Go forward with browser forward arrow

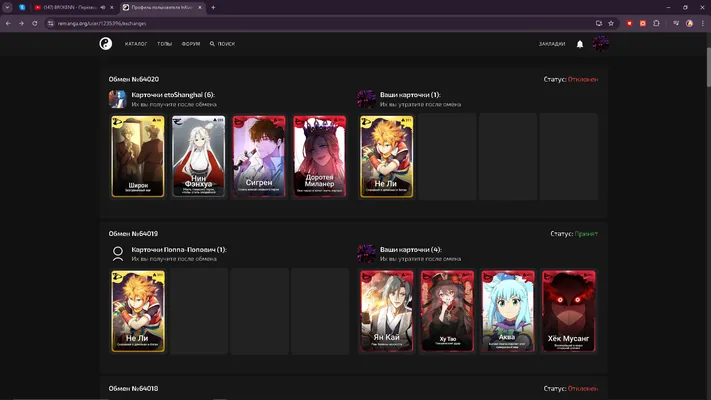21,23
